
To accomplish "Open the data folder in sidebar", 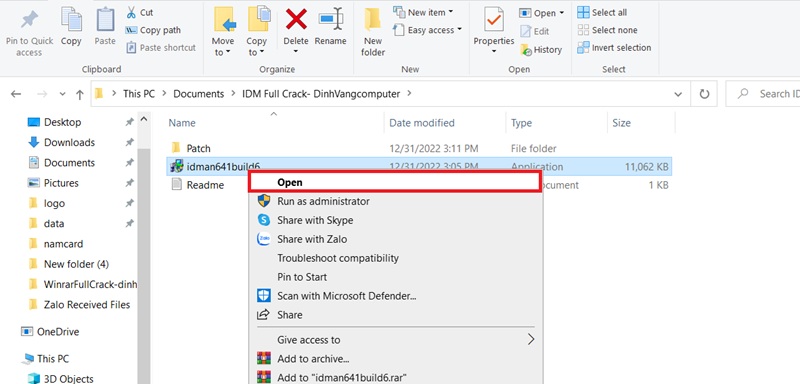I will tap(54, 223).
